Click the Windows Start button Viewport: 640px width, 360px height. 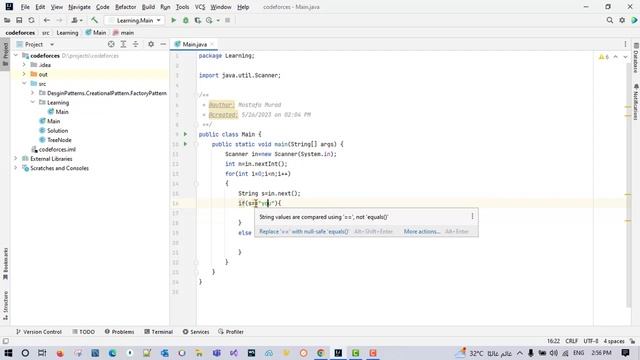(x=8, y=353)
